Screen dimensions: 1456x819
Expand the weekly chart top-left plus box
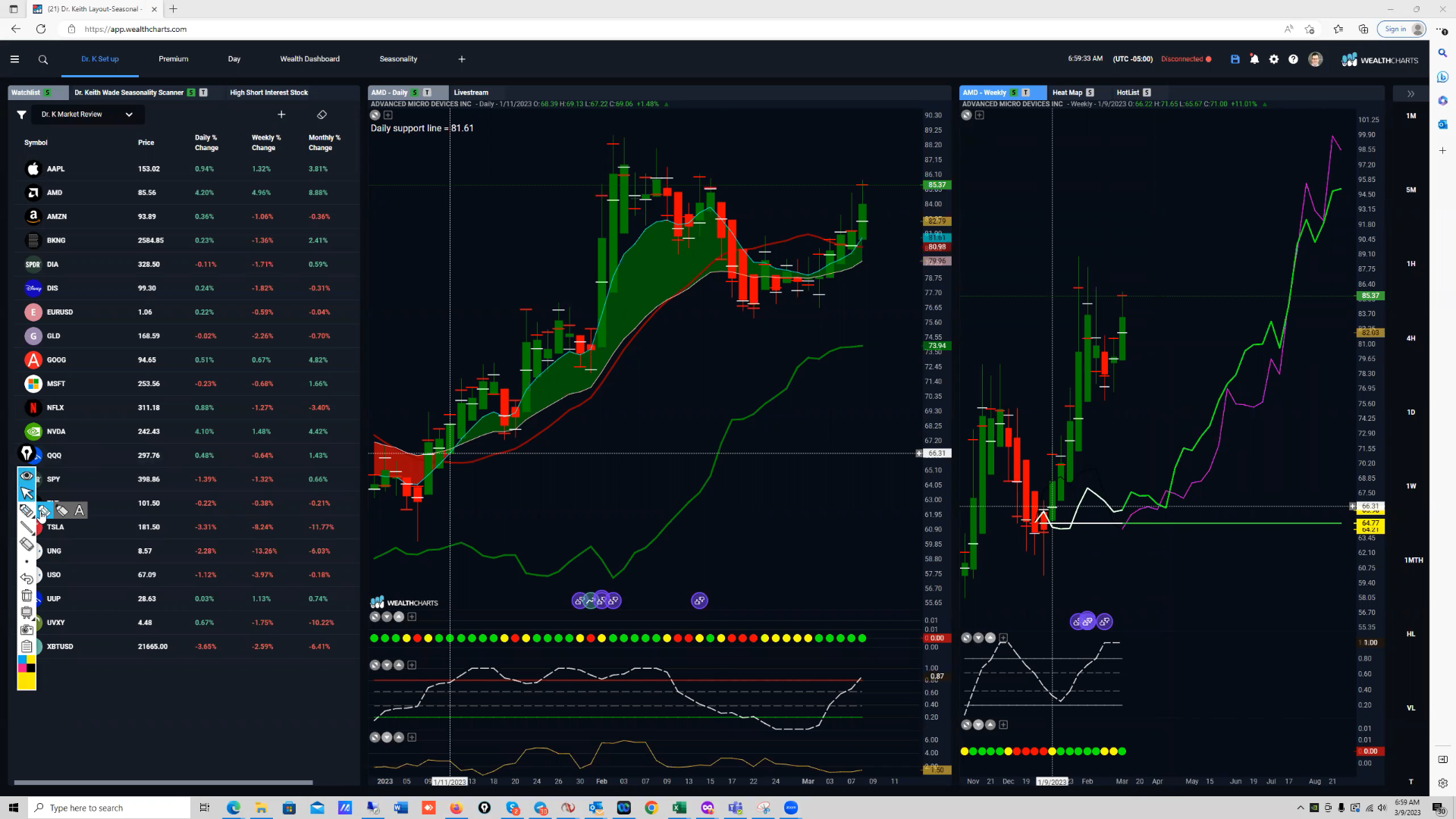[980, 115]
